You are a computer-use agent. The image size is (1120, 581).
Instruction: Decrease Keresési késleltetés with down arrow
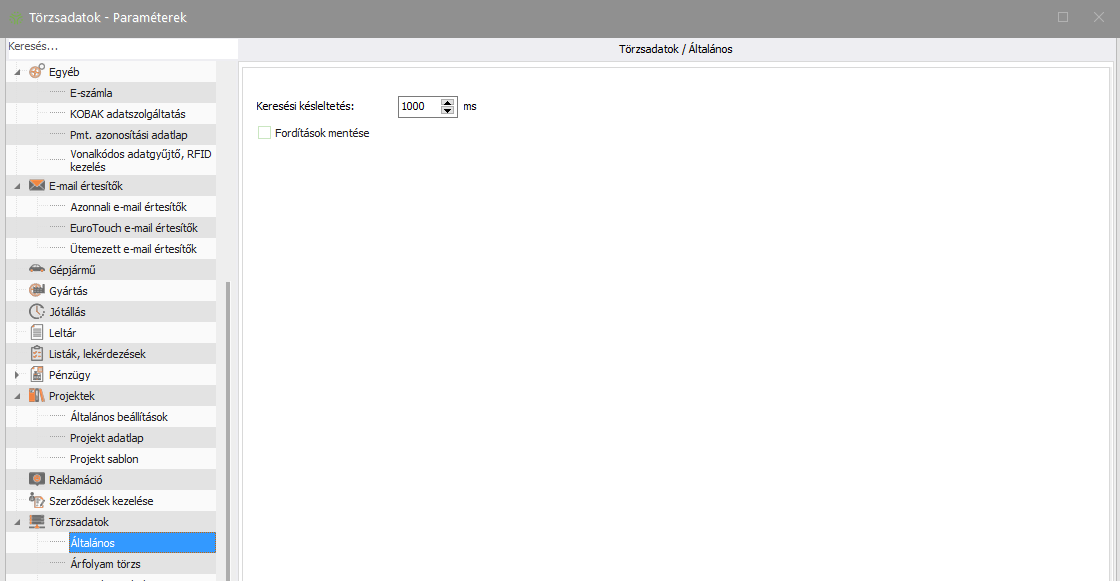[448, 111]
